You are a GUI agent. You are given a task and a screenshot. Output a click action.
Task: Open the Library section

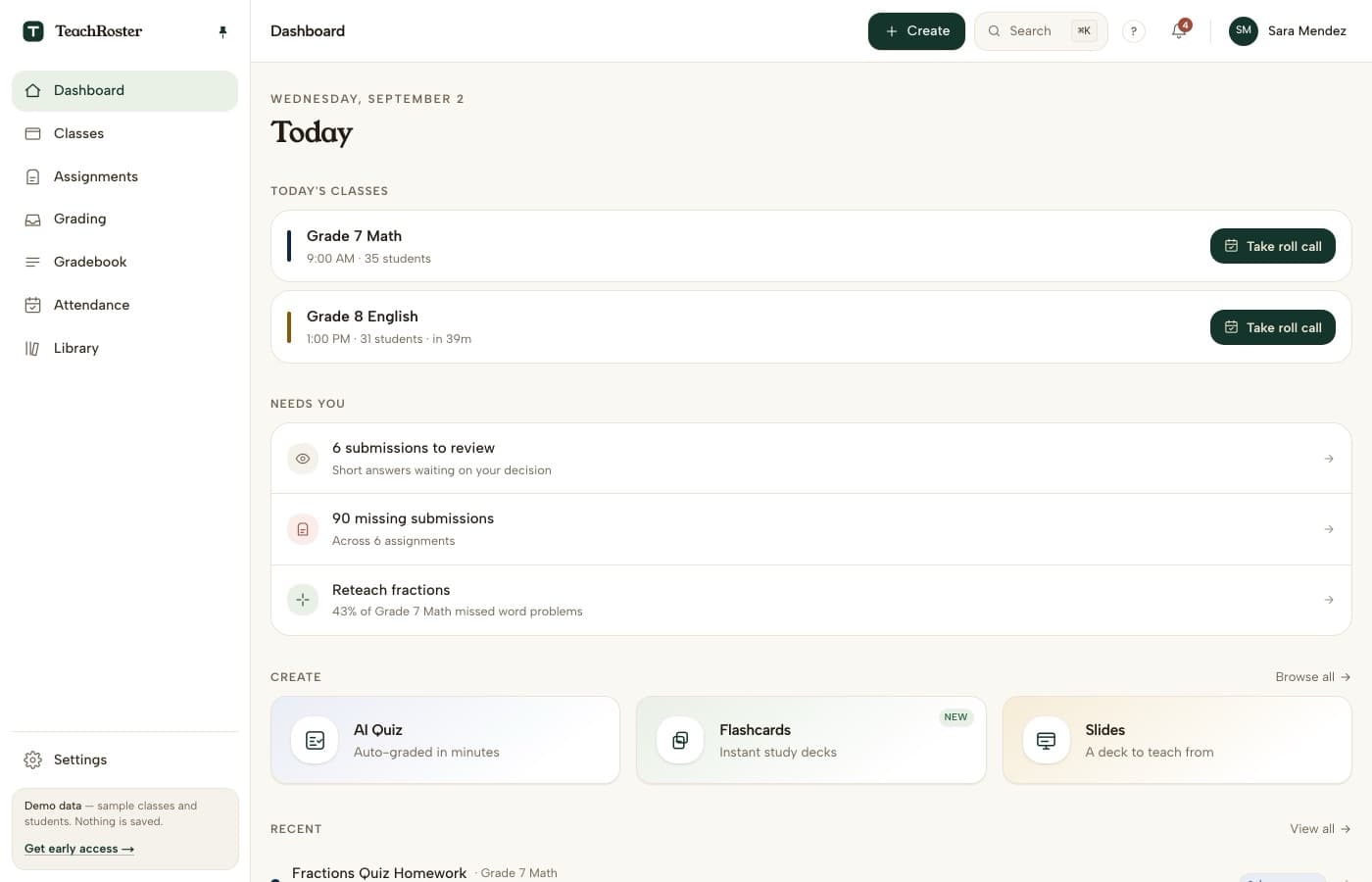tap(124, 348)
